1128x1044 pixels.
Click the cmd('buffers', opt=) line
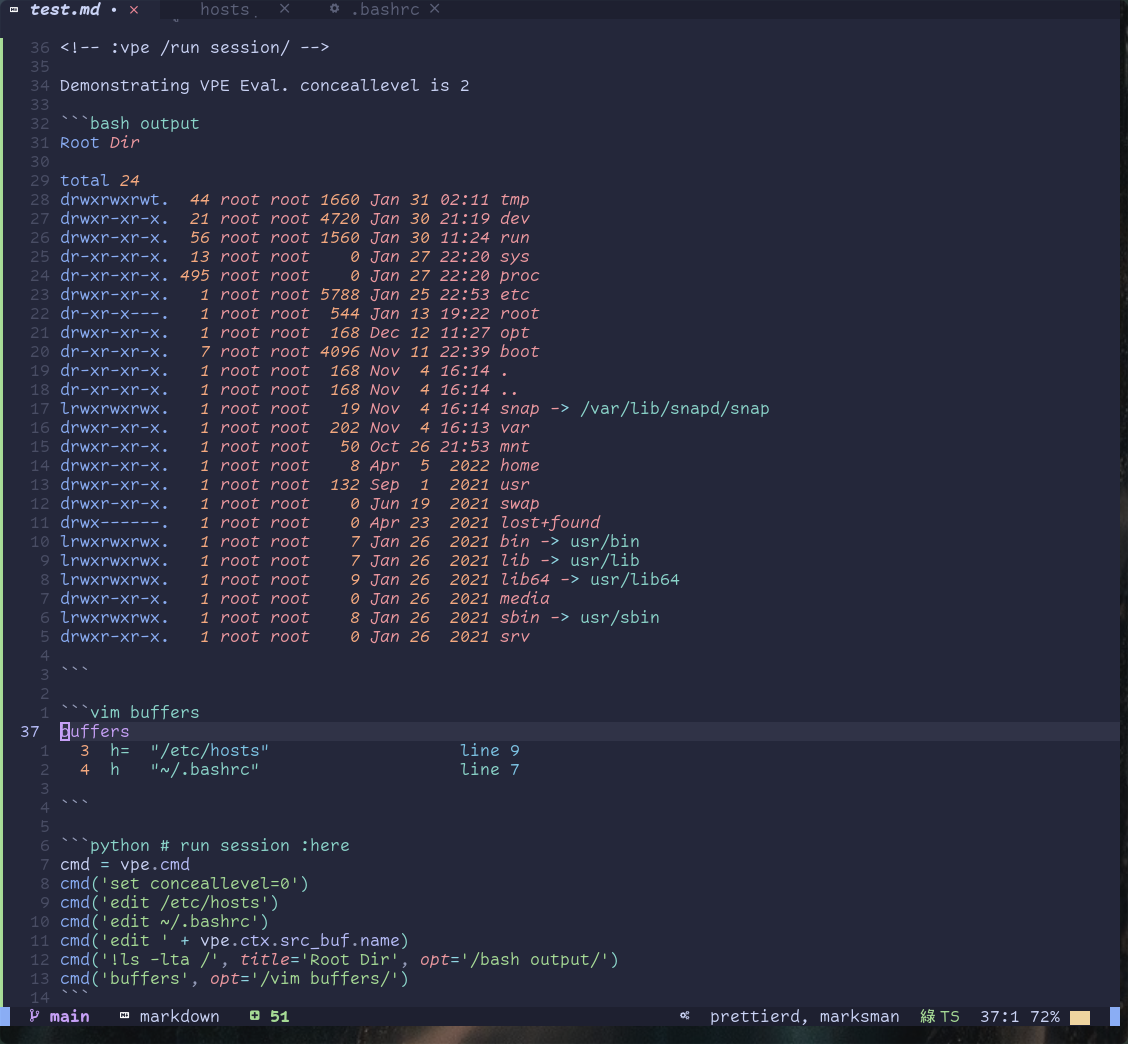pos(235,979)
